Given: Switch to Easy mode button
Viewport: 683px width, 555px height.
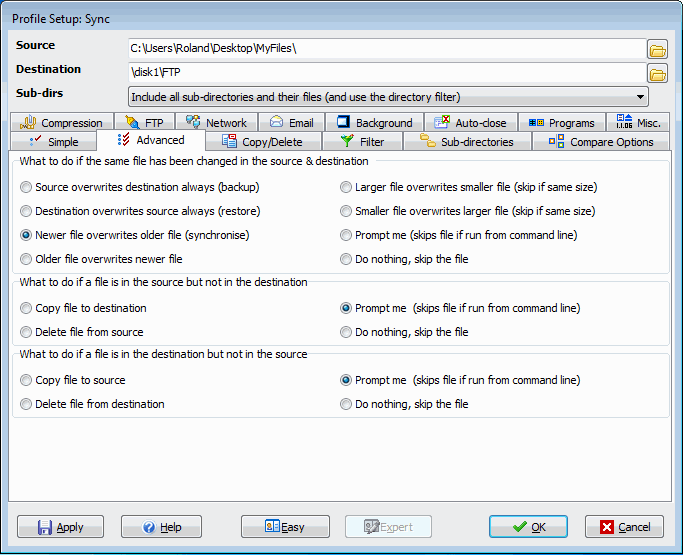Looking at the screenshot, I should point(285,527).
